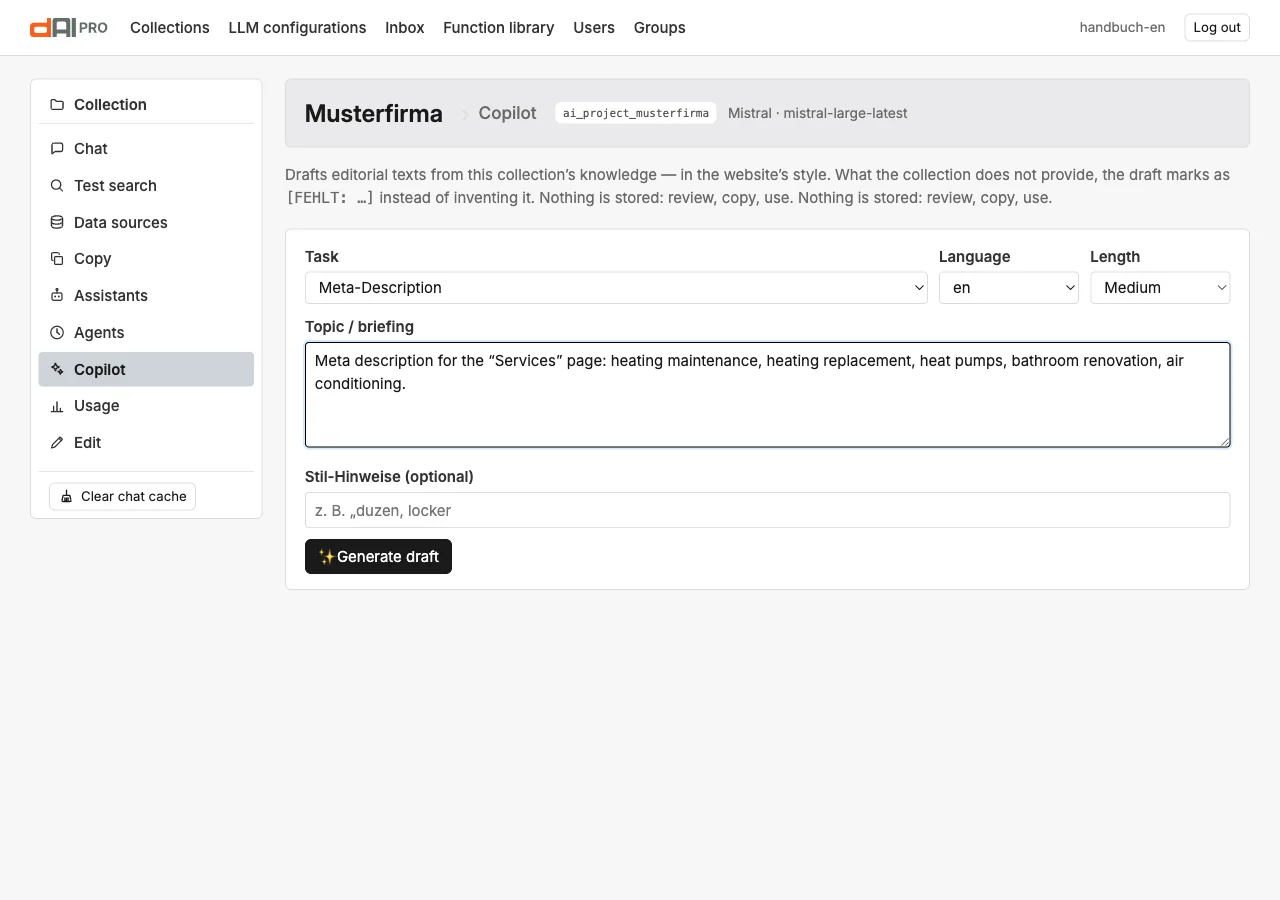Click the Clear chat cache button

pos(122,497)
